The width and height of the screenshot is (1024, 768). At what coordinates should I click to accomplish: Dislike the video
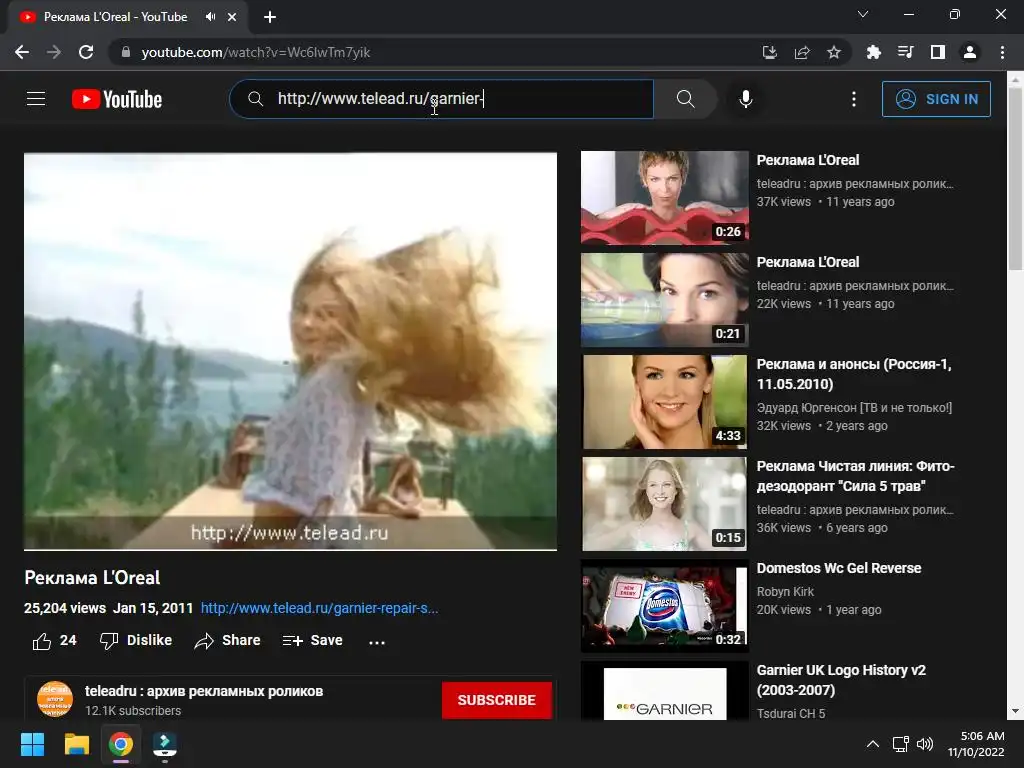tap(136, 641)
